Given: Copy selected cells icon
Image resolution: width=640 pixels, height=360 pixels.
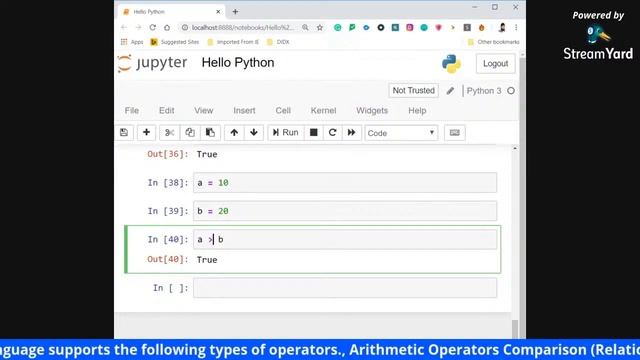Looking at the screenshot, I should 190,133.
